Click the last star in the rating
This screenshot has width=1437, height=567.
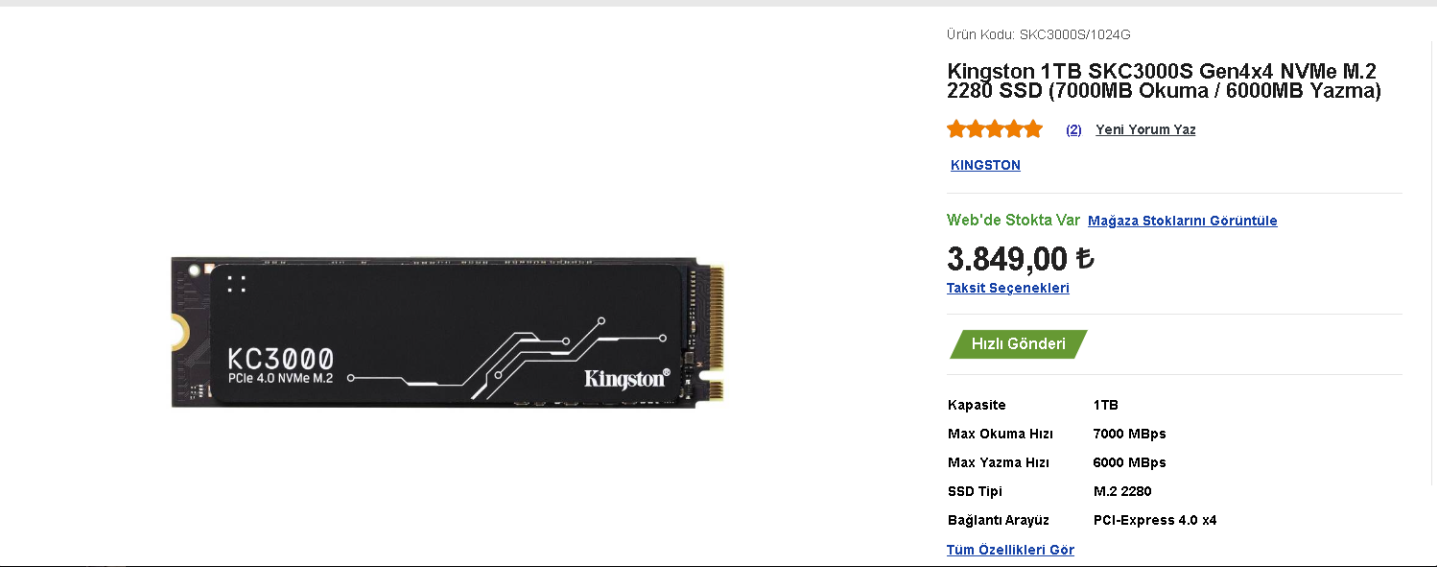1033,129
